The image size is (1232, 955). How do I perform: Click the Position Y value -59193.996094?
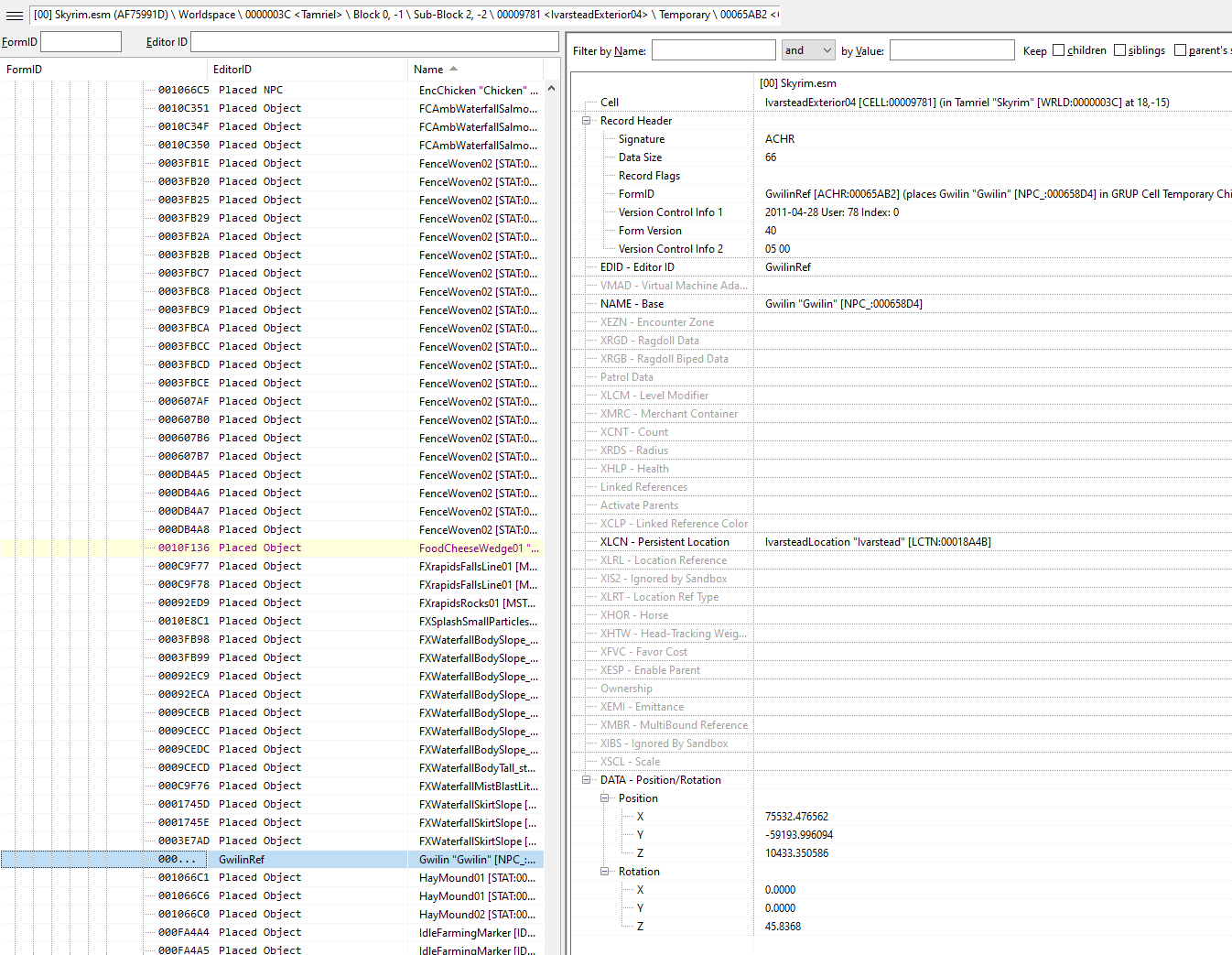[799, 835]
